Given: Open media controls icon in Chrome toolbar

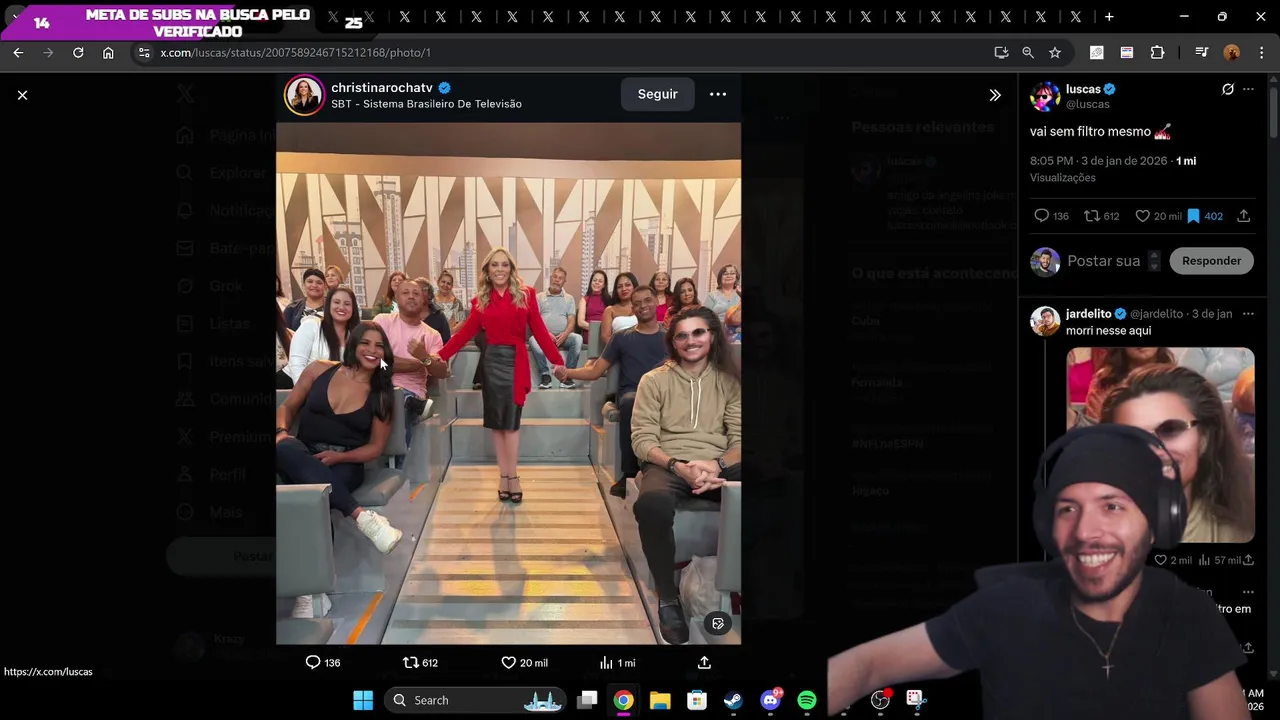Looking at the screenshot, I should (x=1202, y=52).
